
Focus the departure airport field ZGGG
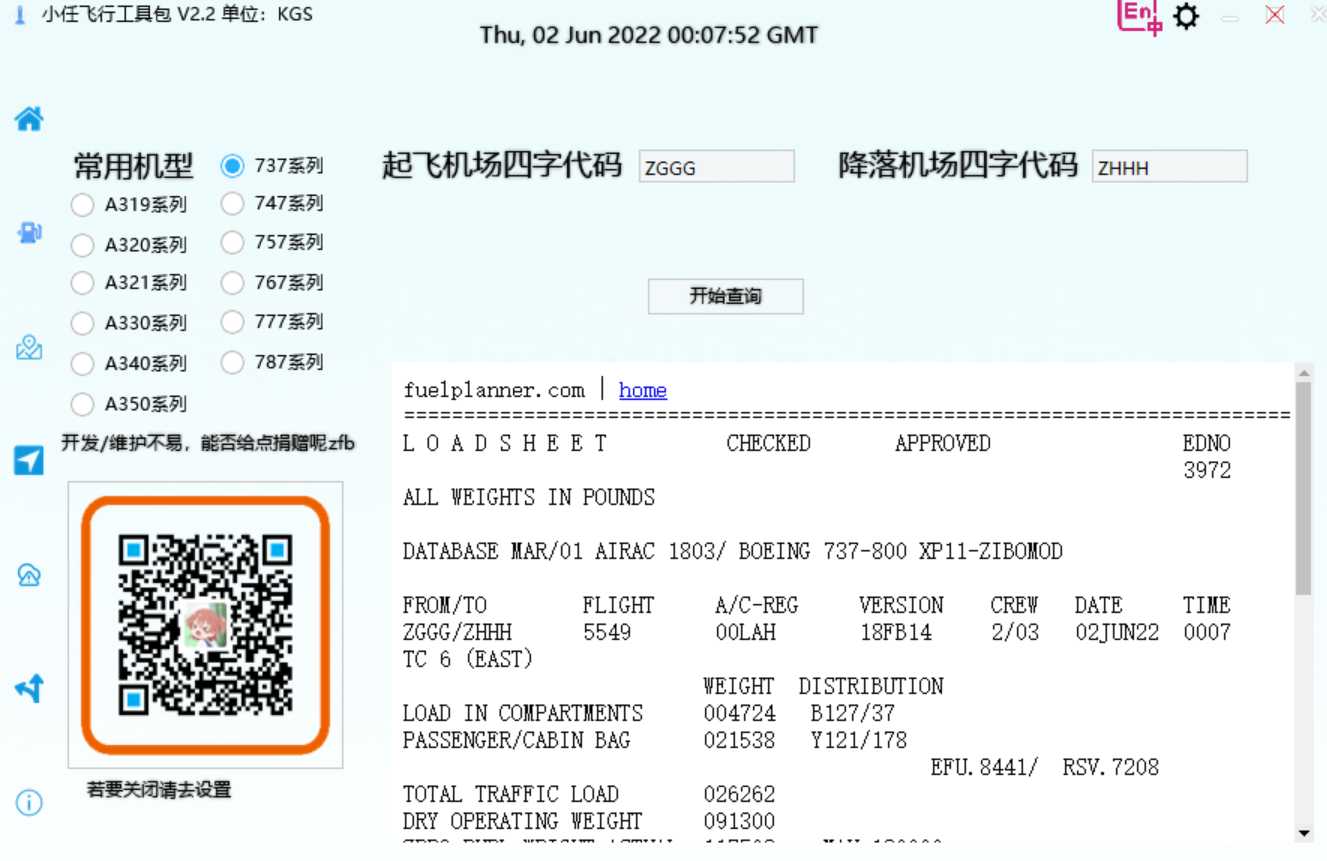[x=717, y=166]
